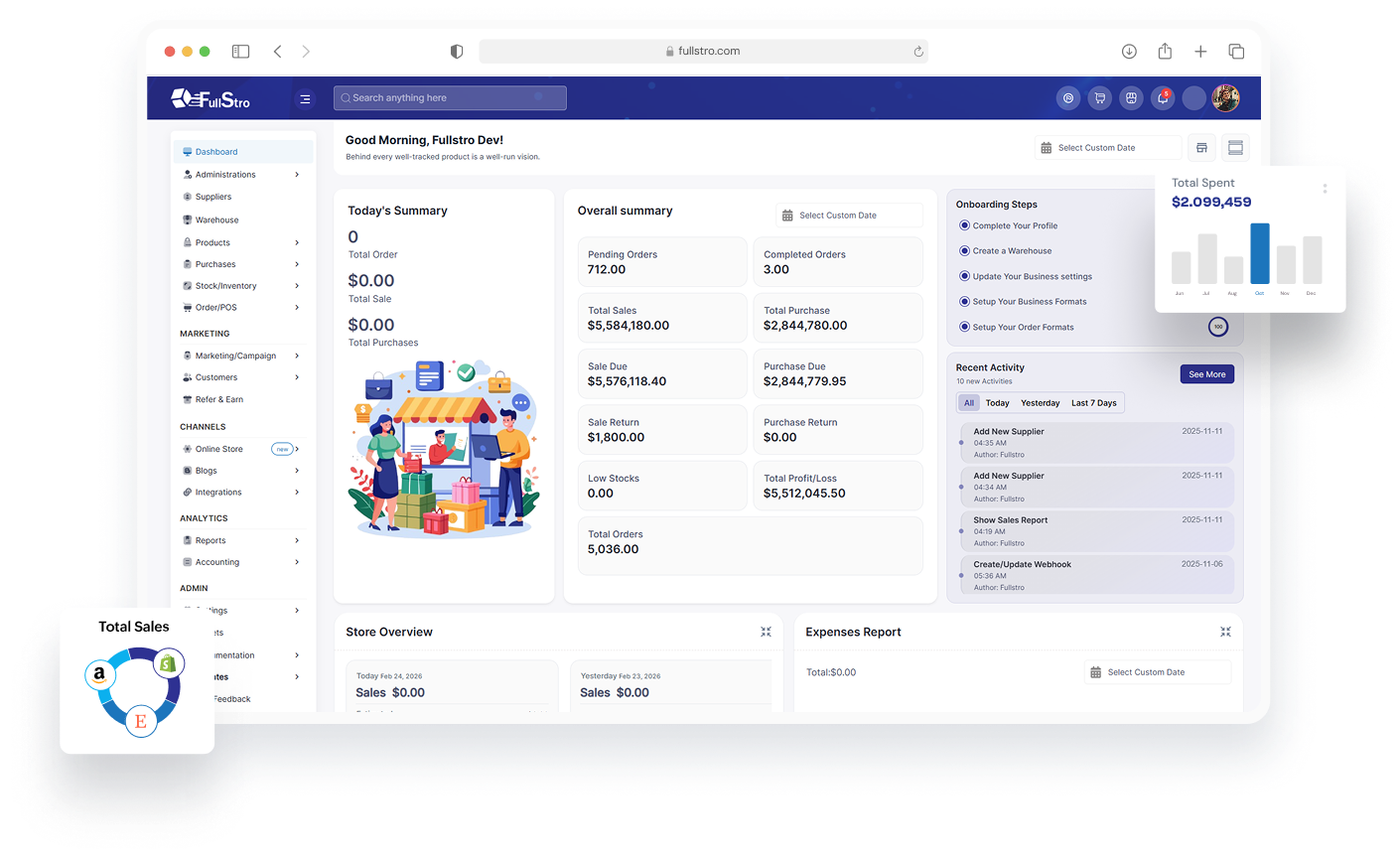Collapse the Expenses Report panel icon

tap(1225, 632)
